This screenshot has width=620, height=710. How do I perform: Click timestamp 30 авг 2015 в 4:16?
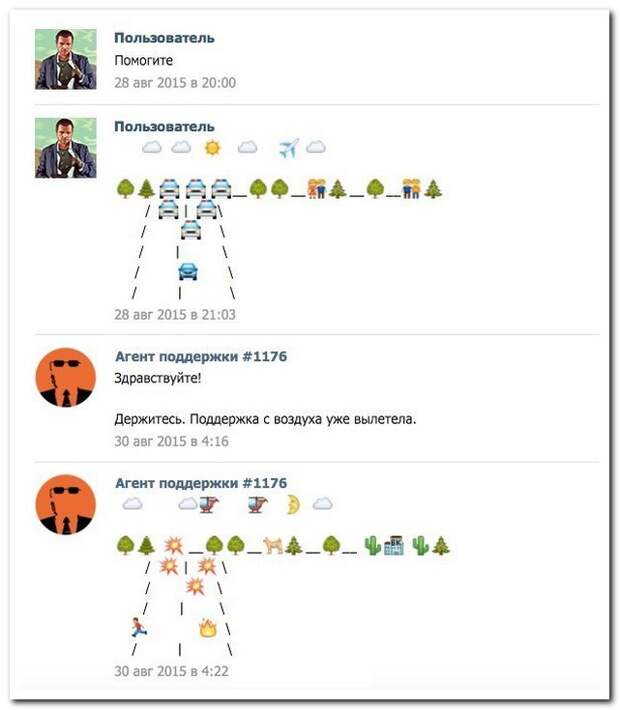coord(171,441)
